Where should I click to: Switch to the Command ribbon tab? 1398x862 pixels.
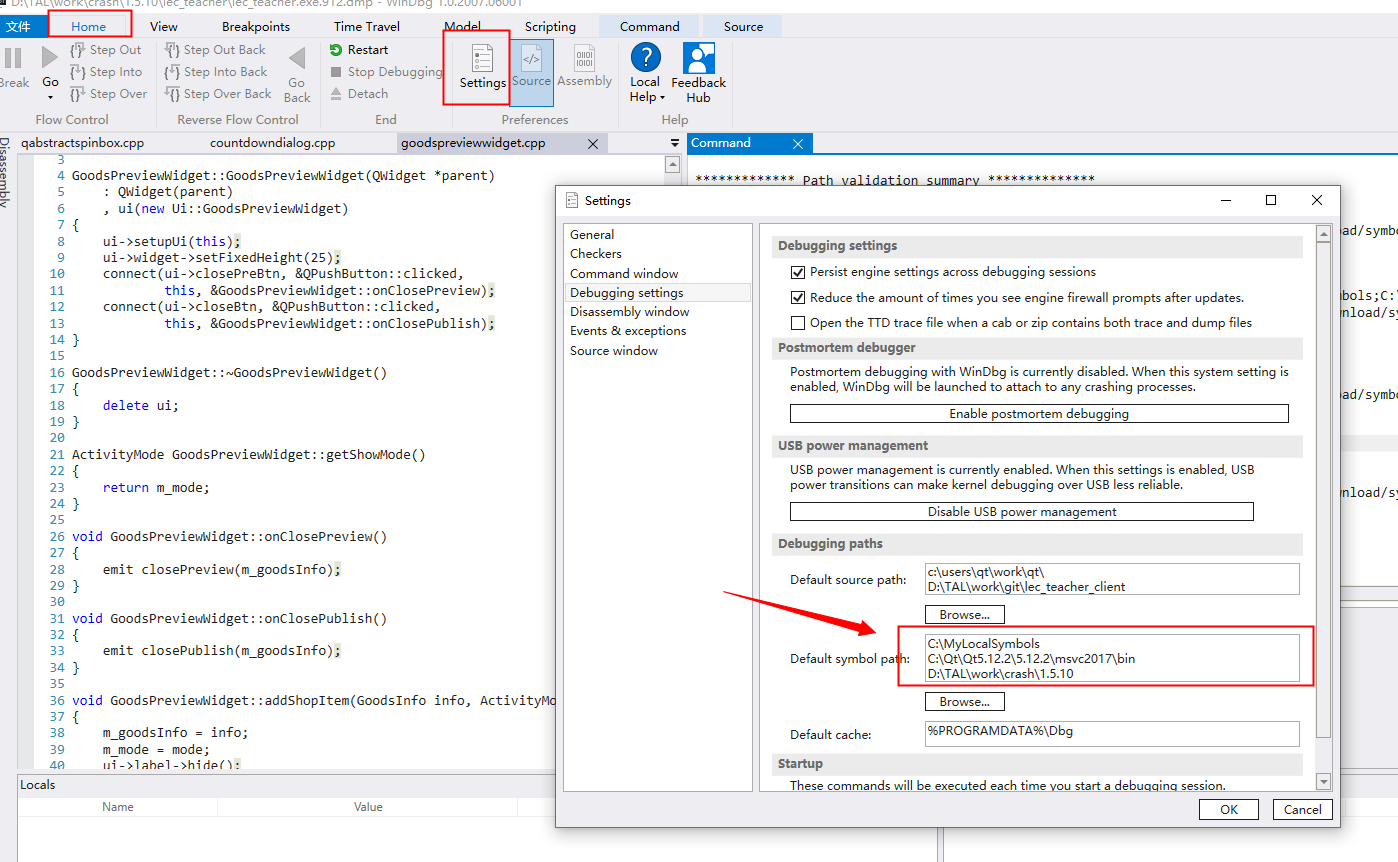click(649, 26)
